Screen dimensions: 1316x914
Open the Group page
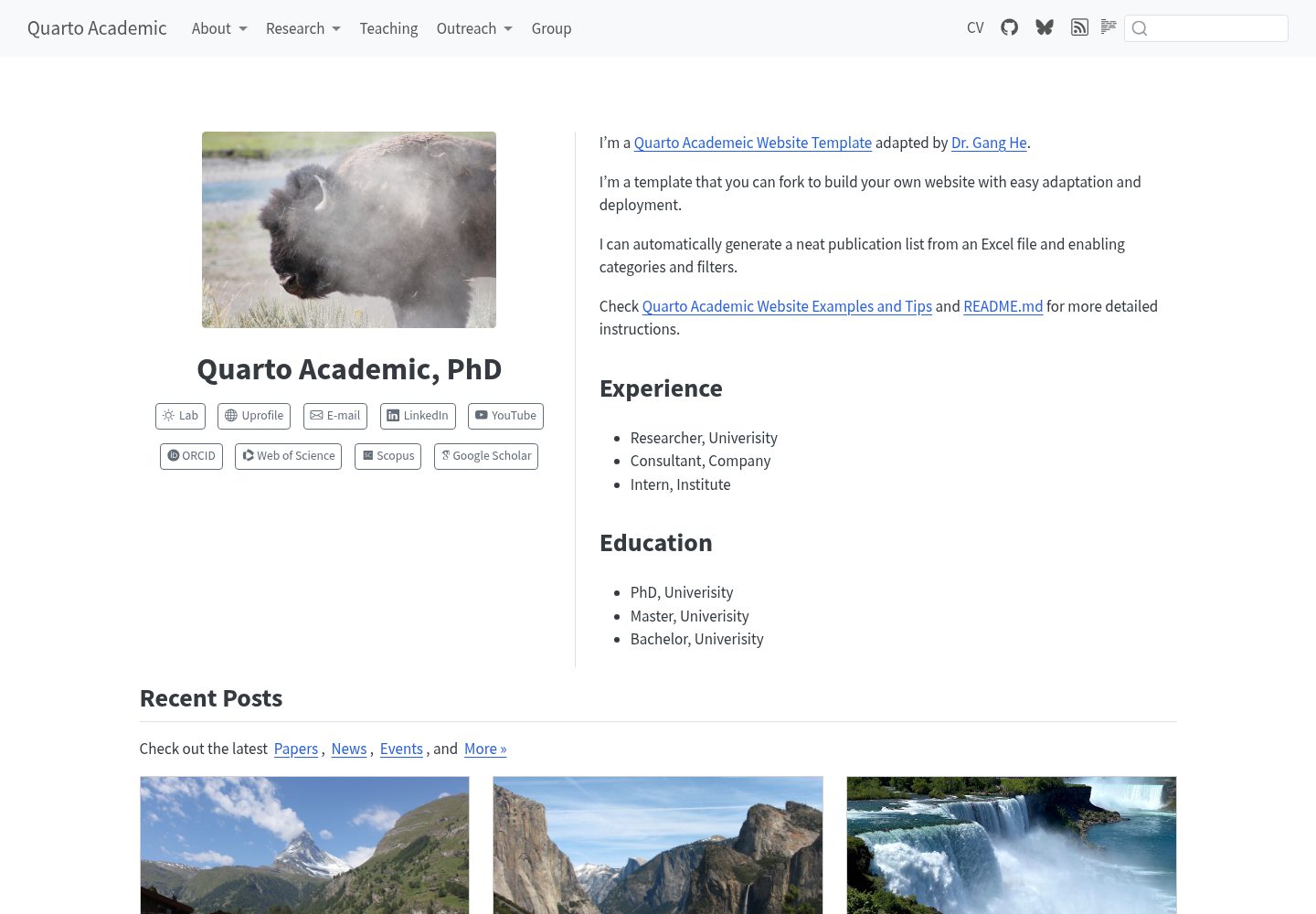(x=551, y=28)
